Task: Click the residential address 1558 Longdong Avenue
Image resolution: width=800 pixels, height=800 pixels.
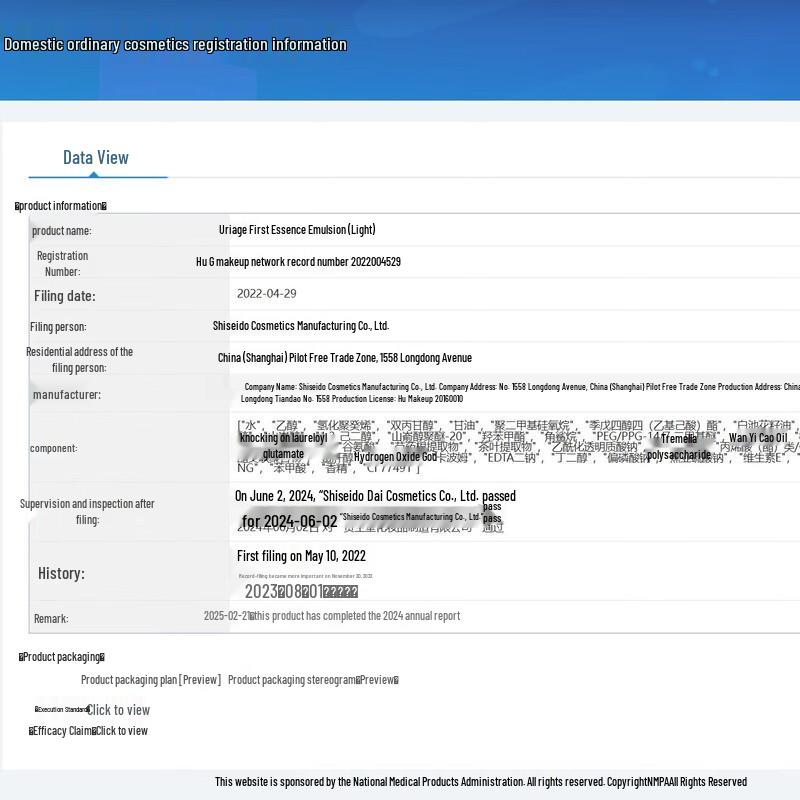Action: click(344, 358)
